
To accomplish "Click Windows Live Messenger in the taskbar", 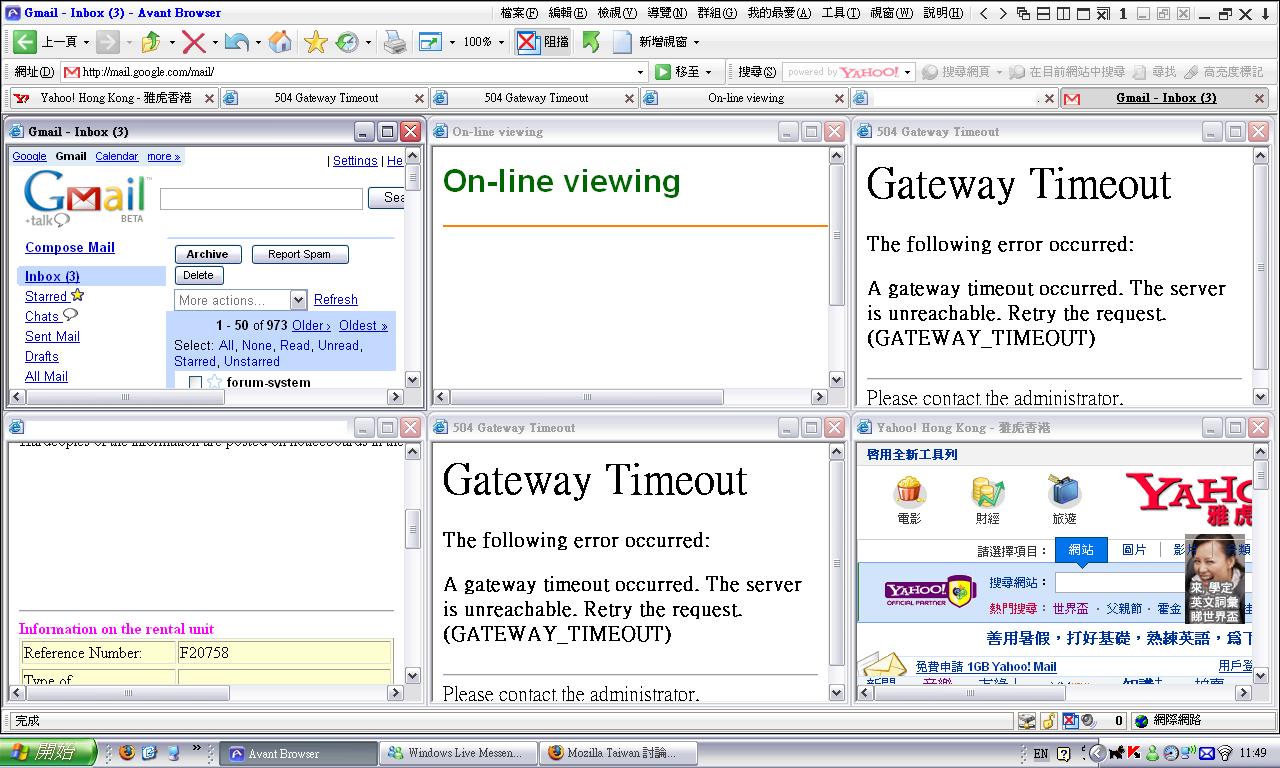I will 457,753.
